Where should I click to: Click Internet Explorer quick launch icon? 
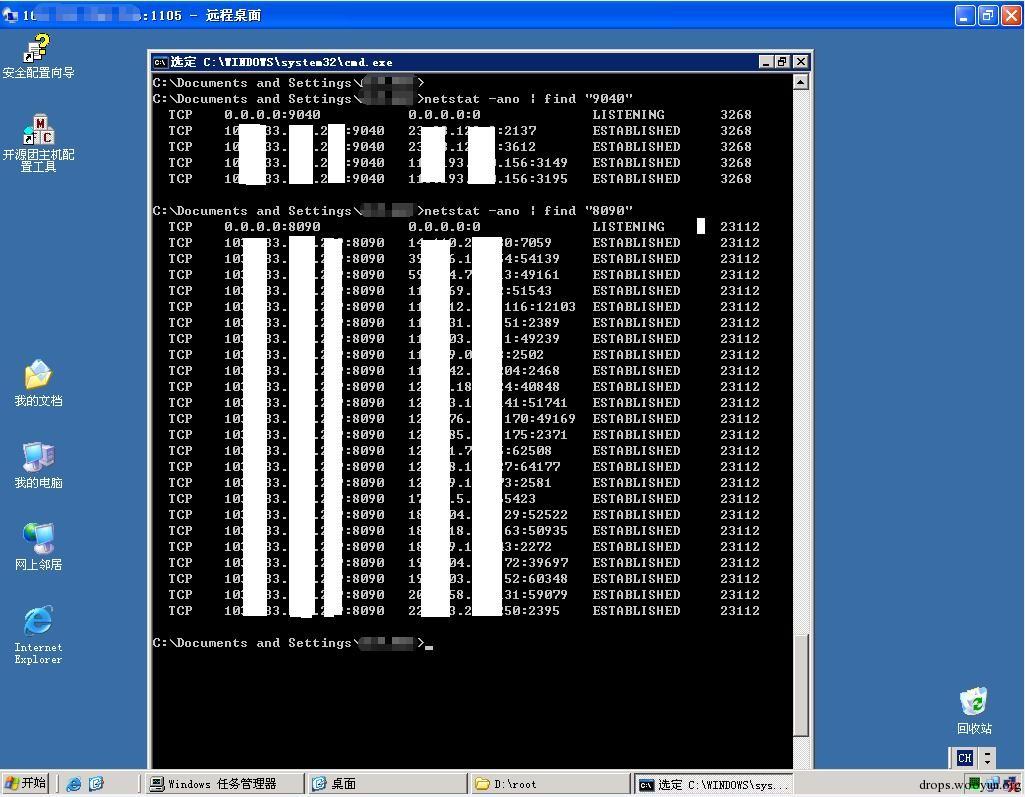coord(74,784)
